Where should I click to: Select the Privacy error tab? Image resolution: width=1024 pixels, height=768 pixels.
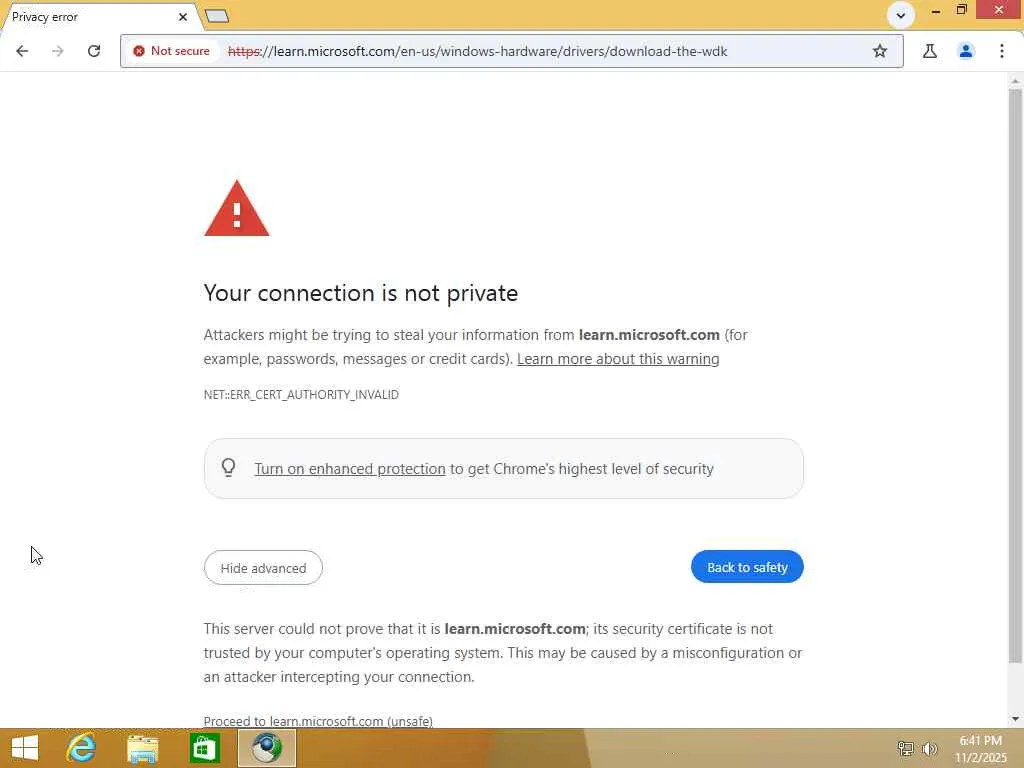pos(90,17)
